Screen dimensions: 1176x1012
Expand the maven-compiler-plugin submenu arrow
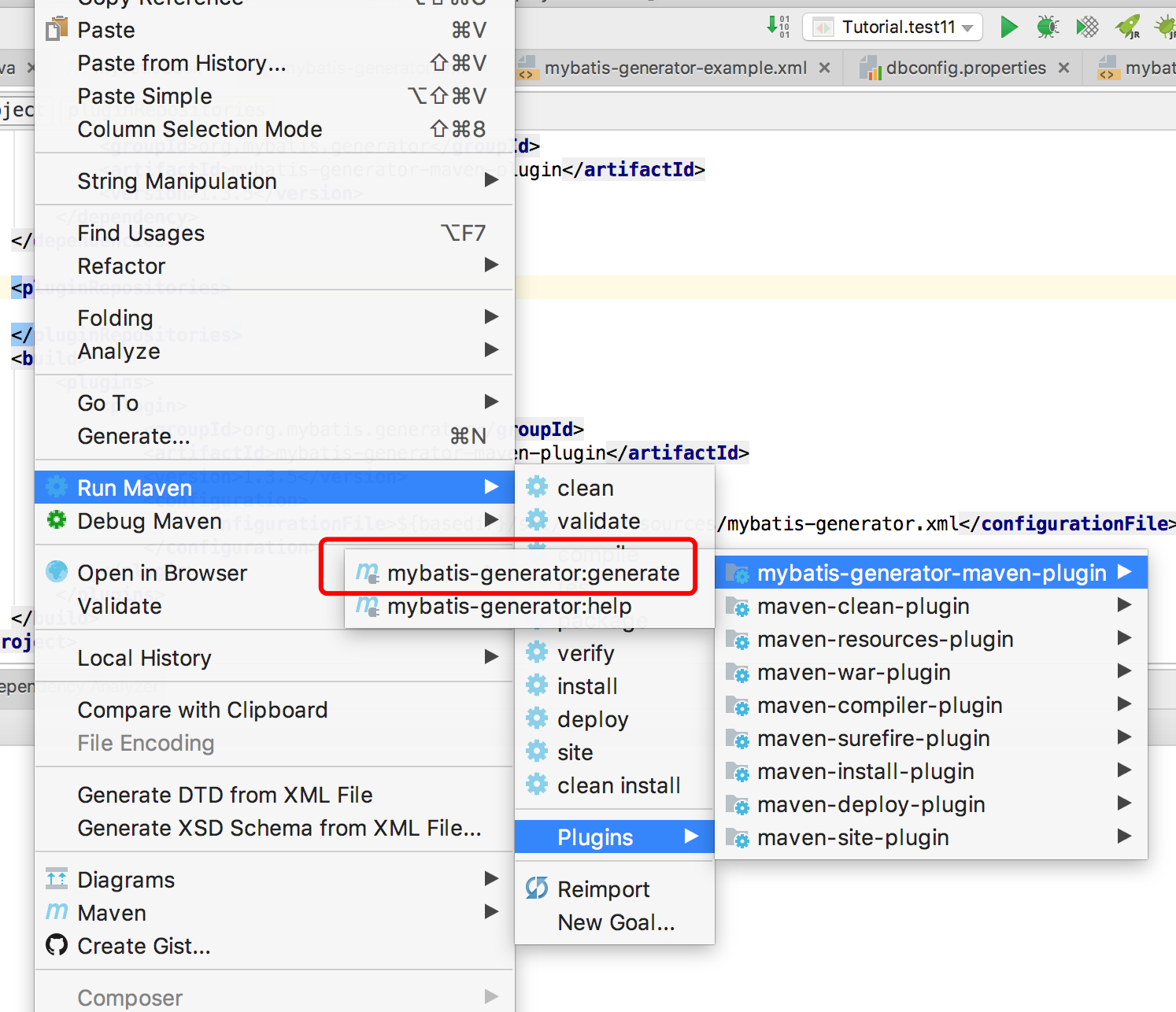click(1124, 704)
